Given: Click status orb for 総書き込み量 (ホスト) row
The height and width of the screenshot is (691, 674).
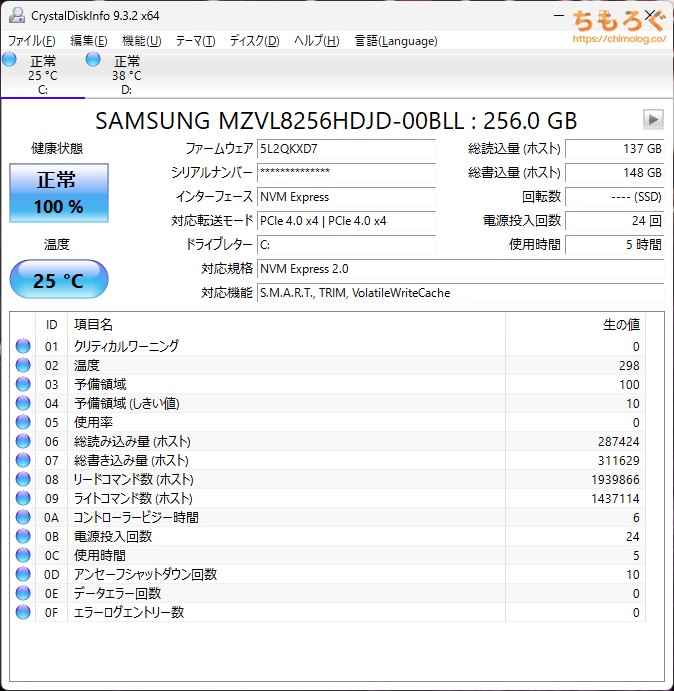Looking at the screenshot, I should pyautogui.click(x=23, y=460).
